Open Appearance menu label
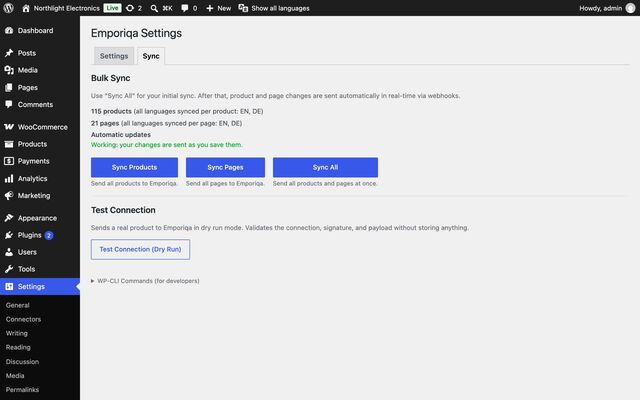This screenshot has width=640, height=400. (37, 218)
